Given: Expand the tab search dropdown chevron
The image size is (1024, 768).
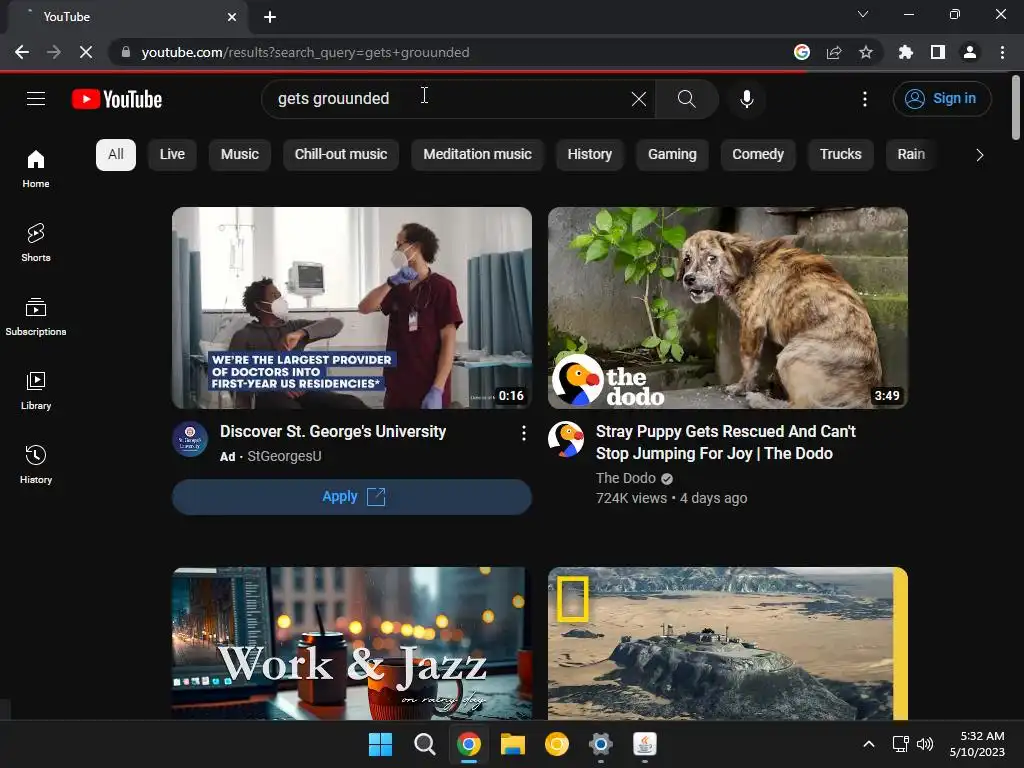Looking at the screenshot, I should 863,14.
